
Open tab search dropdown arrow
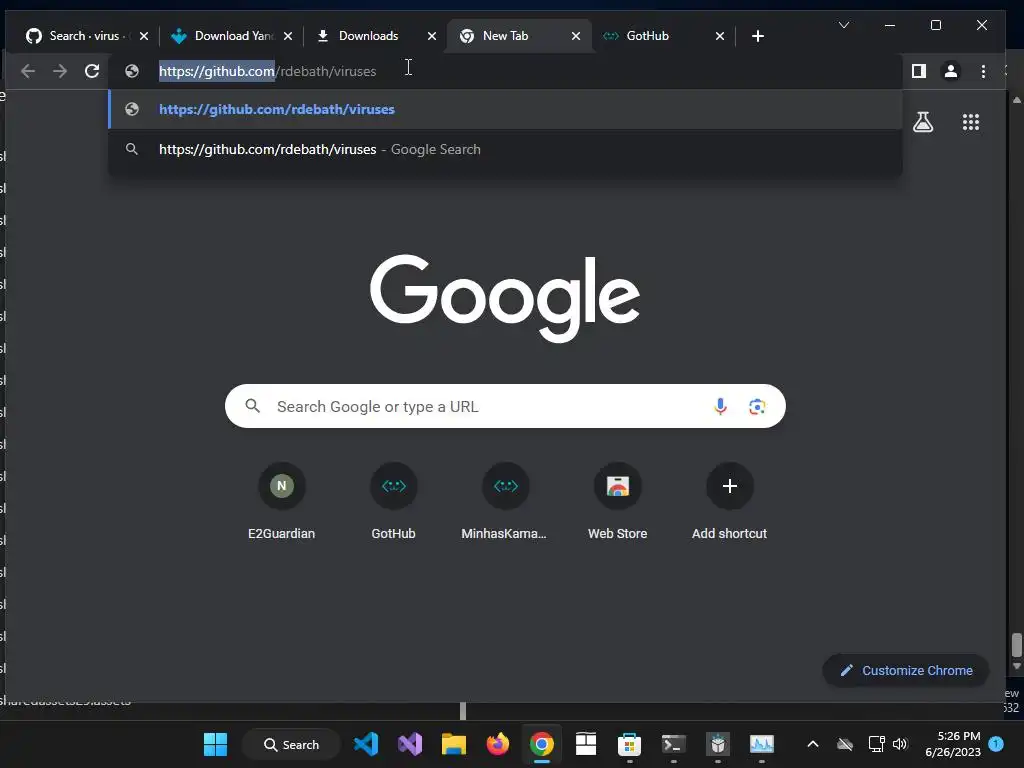pos(844,25)
